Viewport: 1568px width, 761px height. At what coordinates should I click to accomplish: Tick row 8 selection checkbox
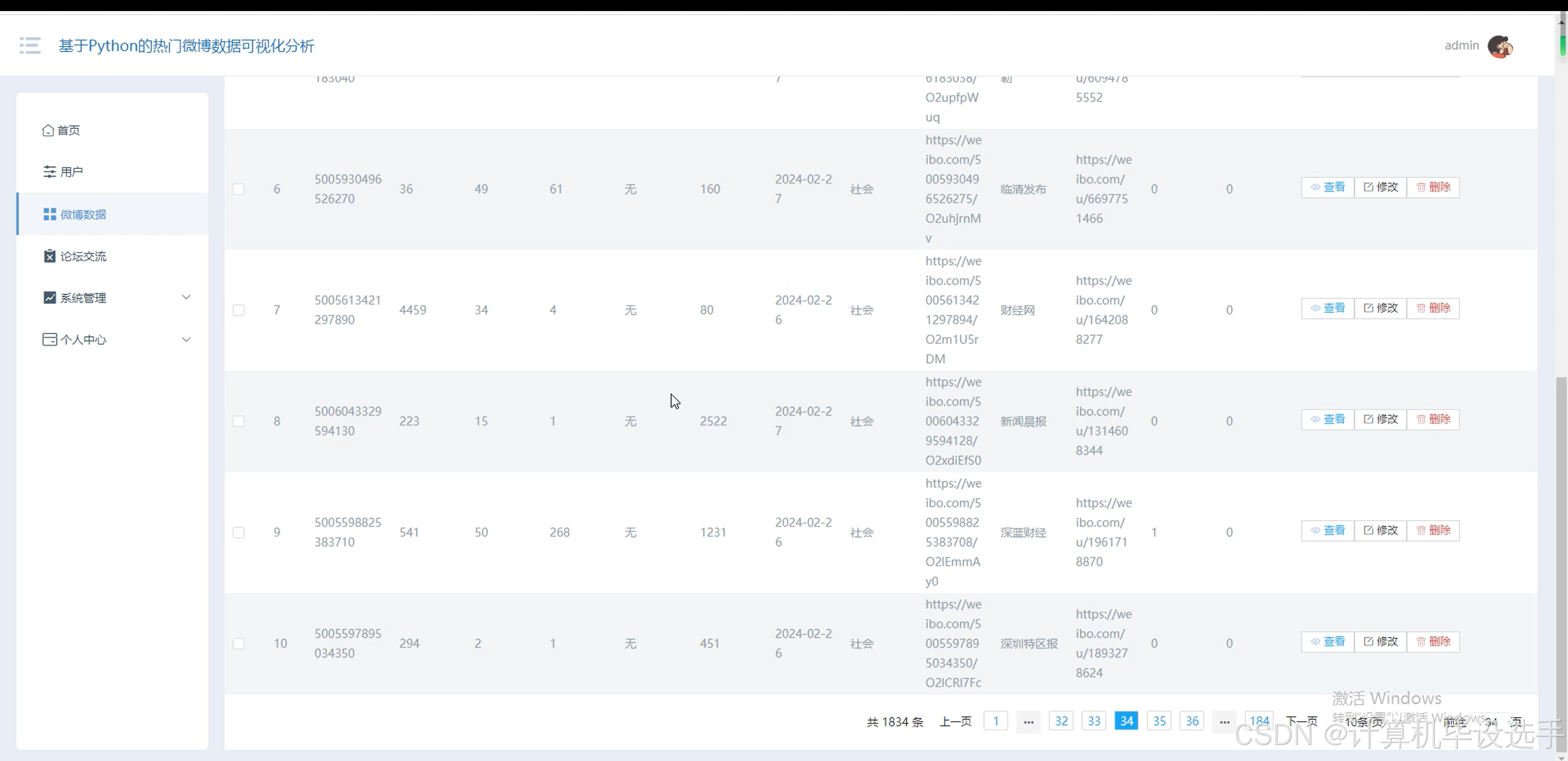[239, 421]
